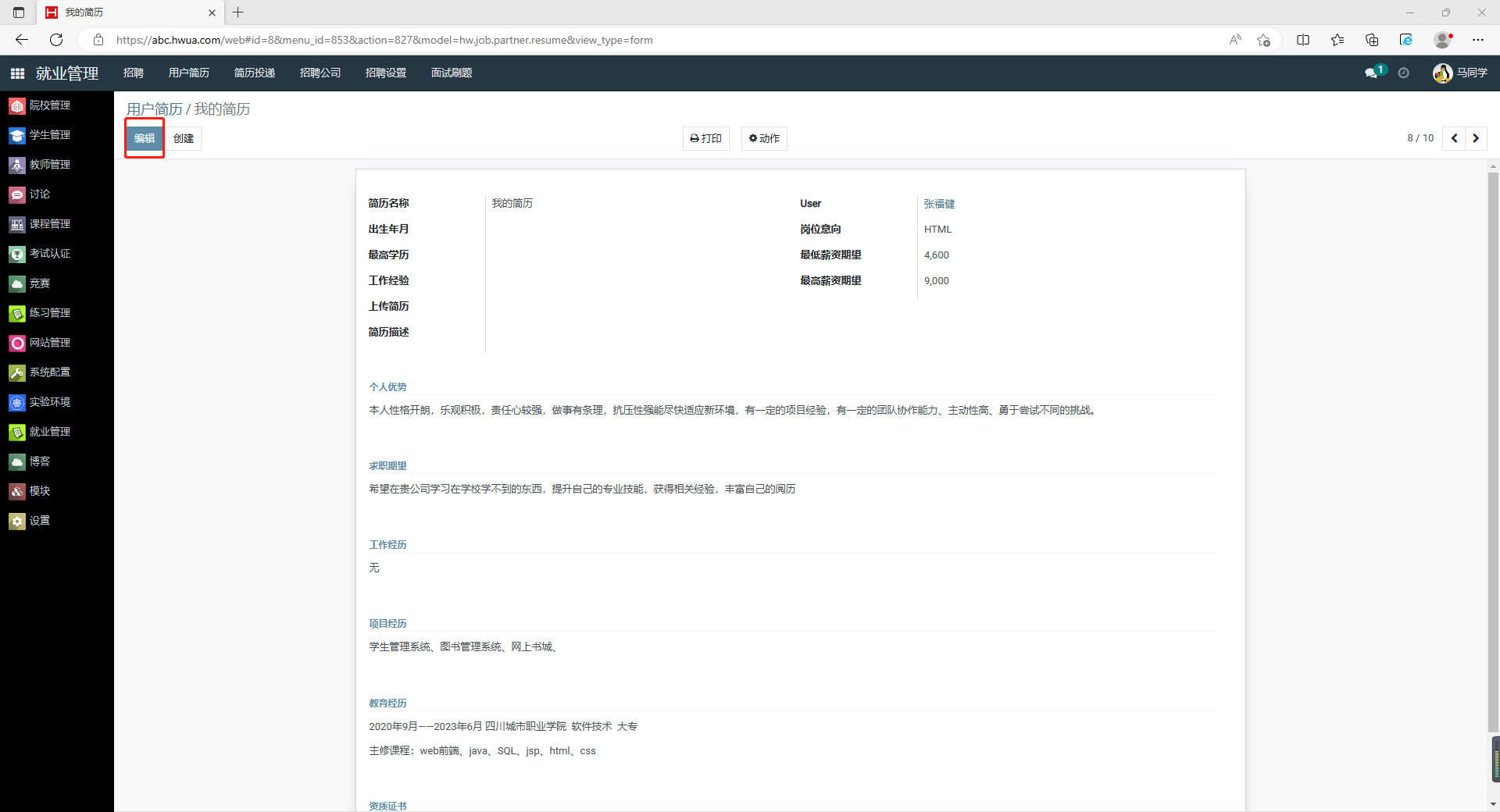Open the 简历投递 menu

[255, 73]
